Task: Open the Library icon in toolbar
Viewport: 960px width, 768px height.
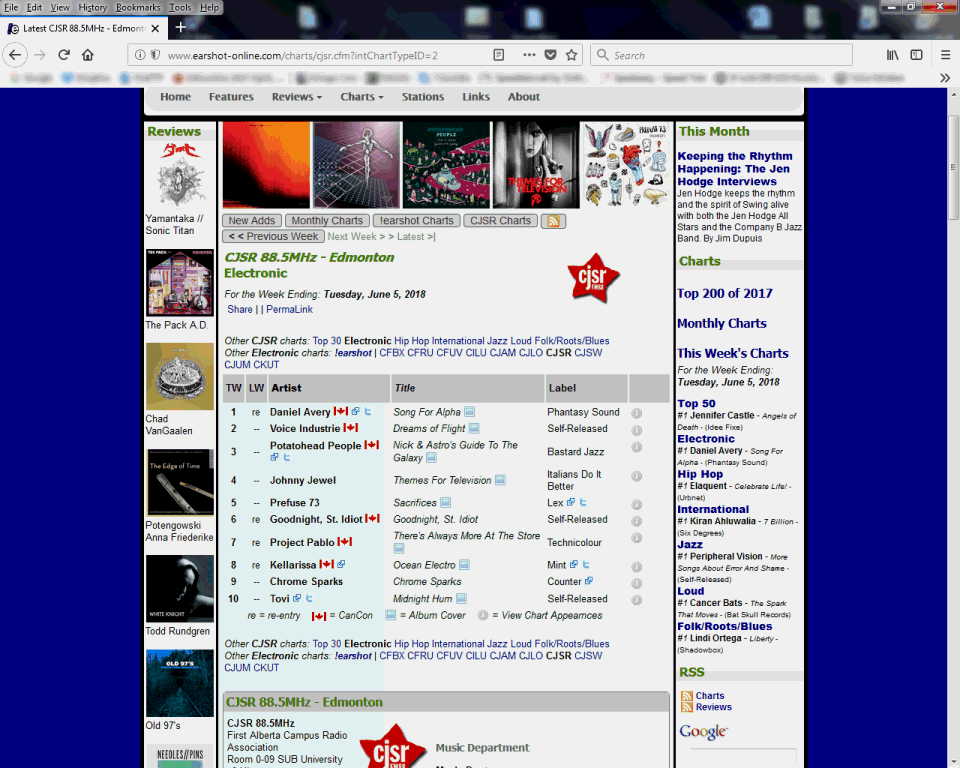Action: 893,55
